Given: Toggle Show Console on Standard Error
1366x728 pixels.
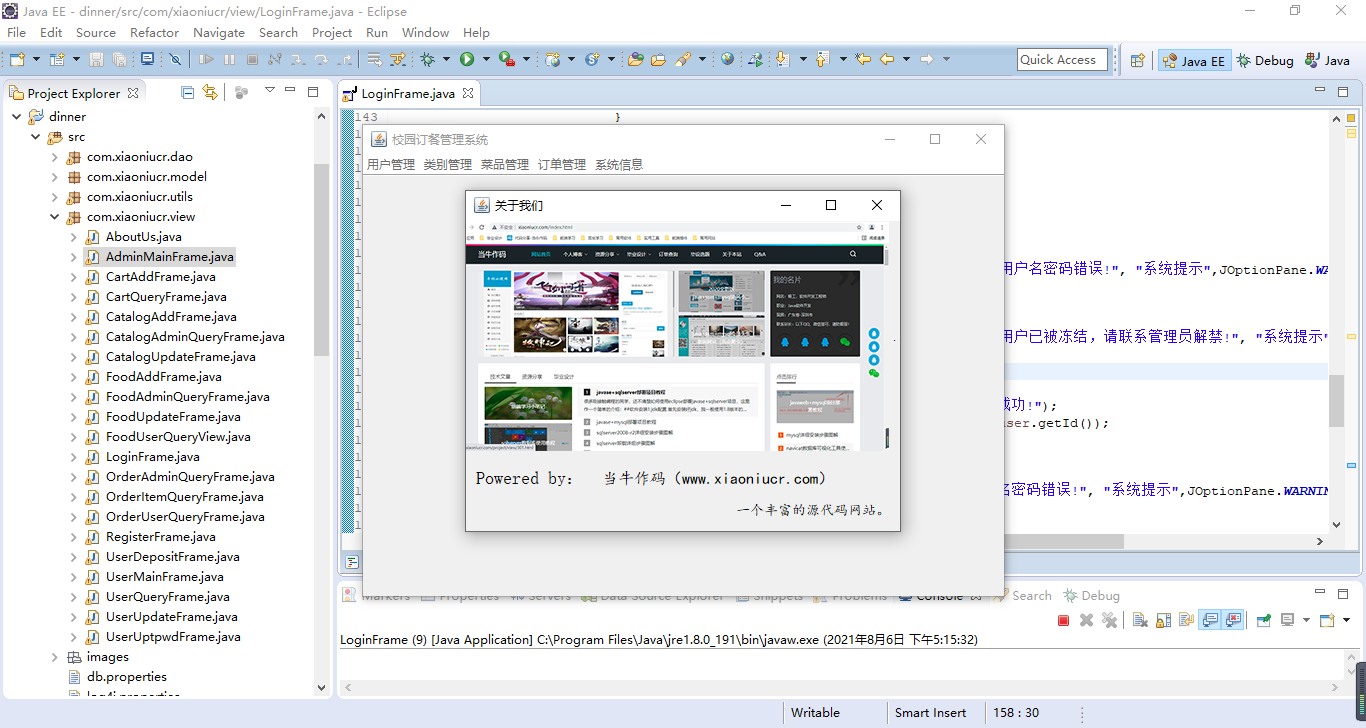Looking at the screenshot, I should [x=1233, y=620].
